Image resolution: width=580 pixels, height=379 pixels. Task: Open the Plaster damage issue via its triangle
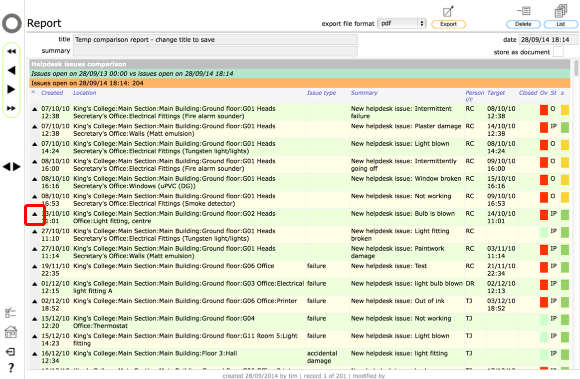click(x=34, y=127)
